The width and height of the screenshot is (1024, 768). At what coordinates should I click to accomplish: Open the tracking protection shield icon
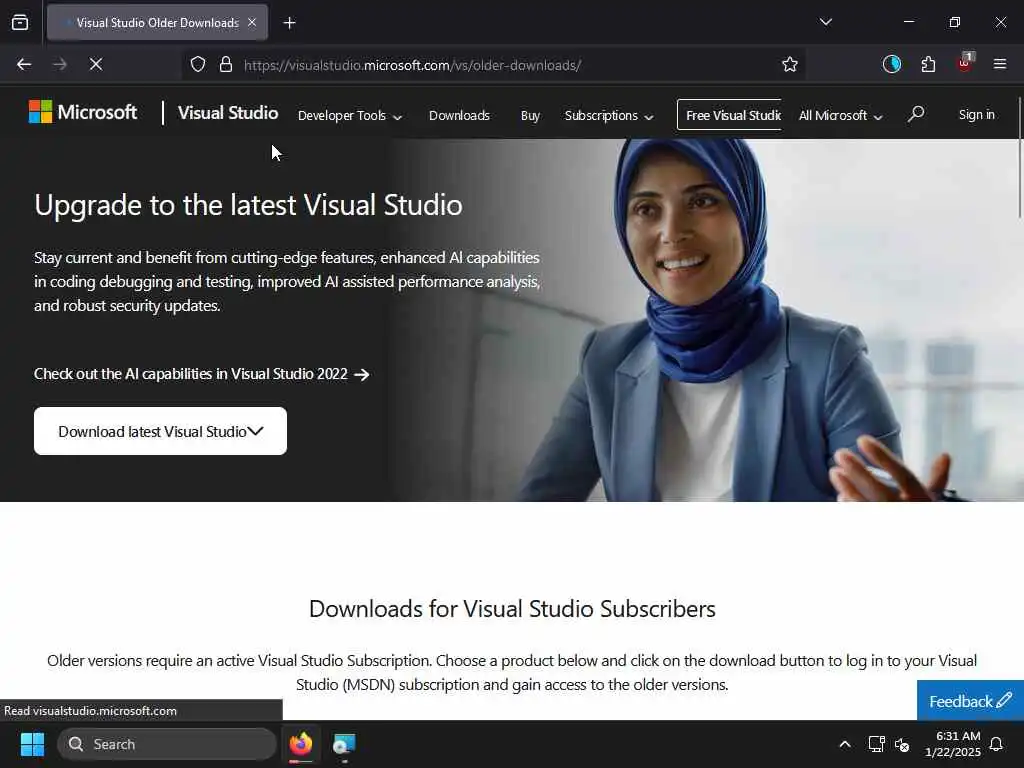tap(198, 64)
